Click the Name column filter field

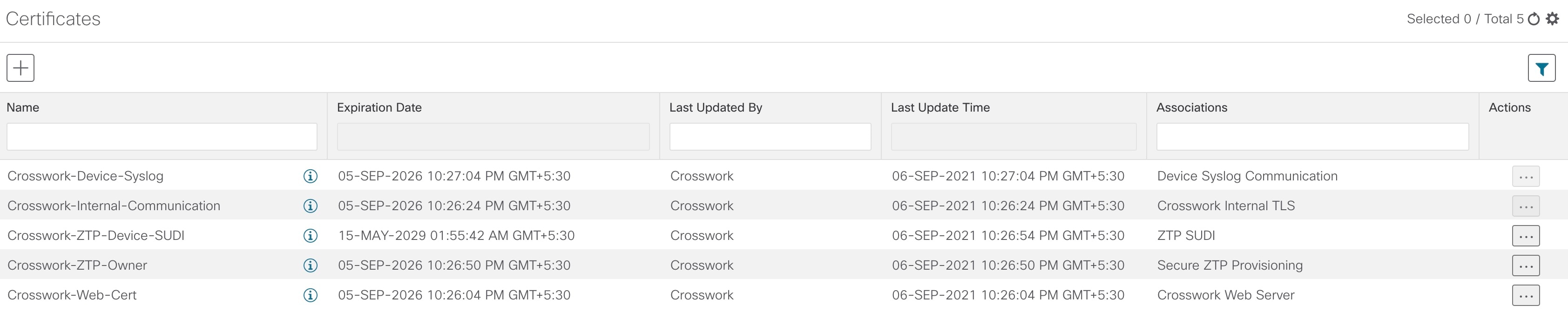tap(162, 137)
